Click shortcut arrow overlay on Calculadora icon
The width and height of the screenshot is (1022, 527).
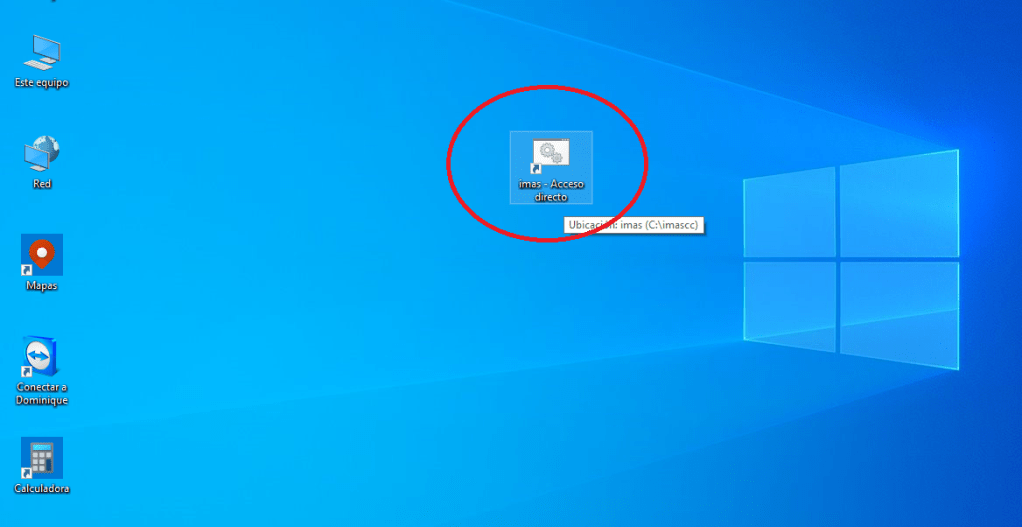27,473
